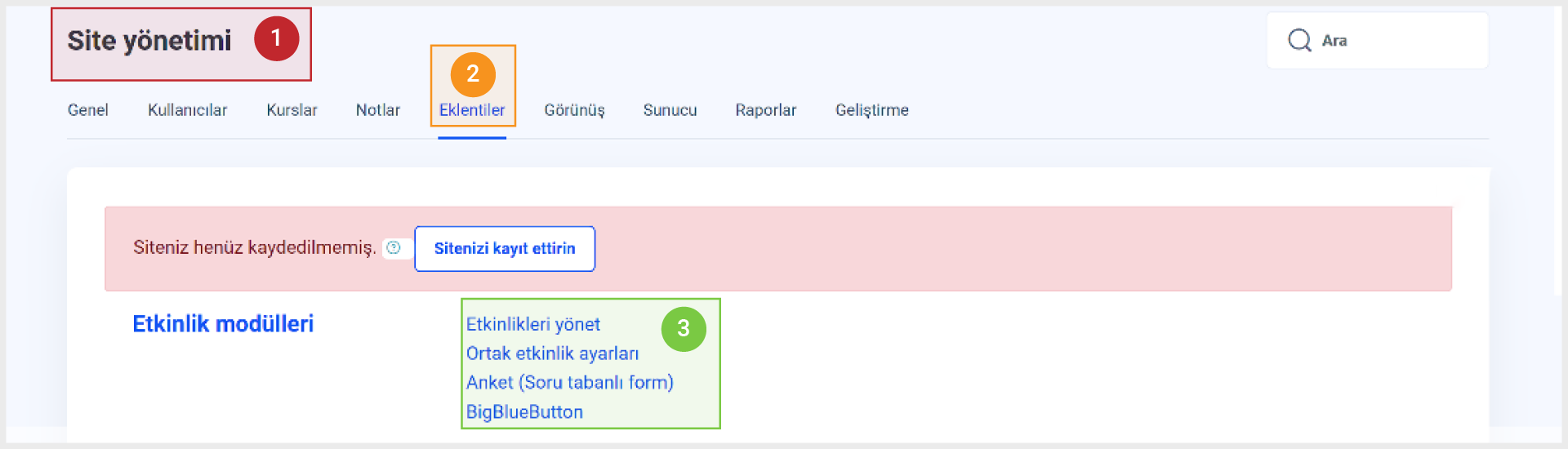The image size is (1568, 449).
Task: Click the Sitenizi kayıt ettirin button
Action: pos(505,249)
